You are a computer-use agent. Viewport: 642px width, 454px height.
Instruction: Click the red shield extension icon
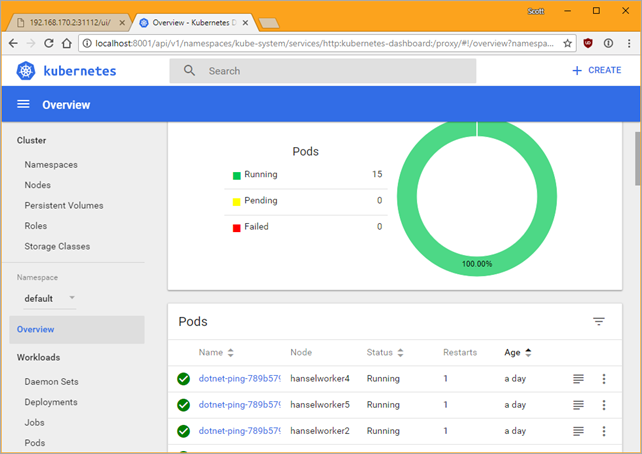(588, 43)
